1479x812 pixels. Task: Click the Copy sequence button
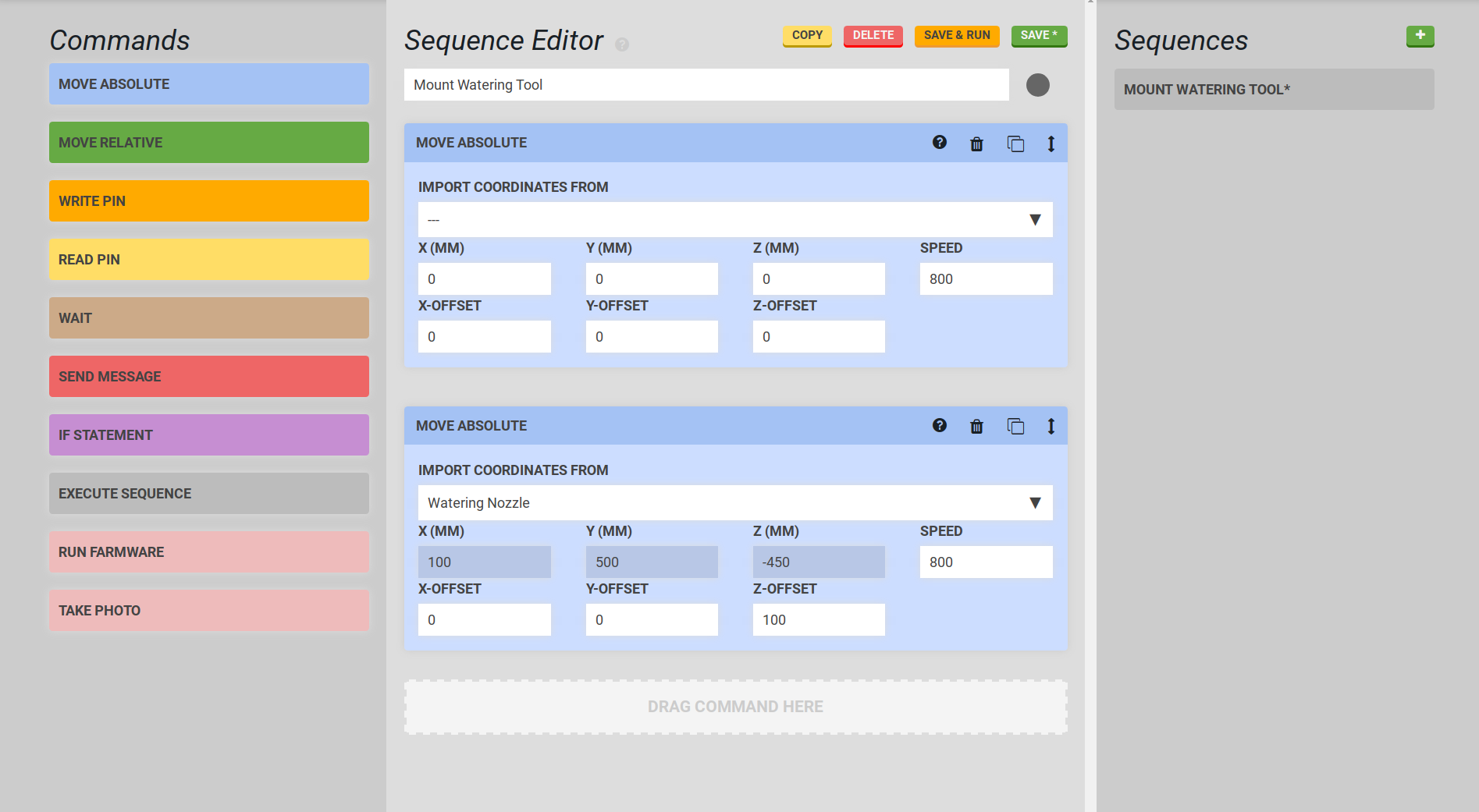click(807, 36)
